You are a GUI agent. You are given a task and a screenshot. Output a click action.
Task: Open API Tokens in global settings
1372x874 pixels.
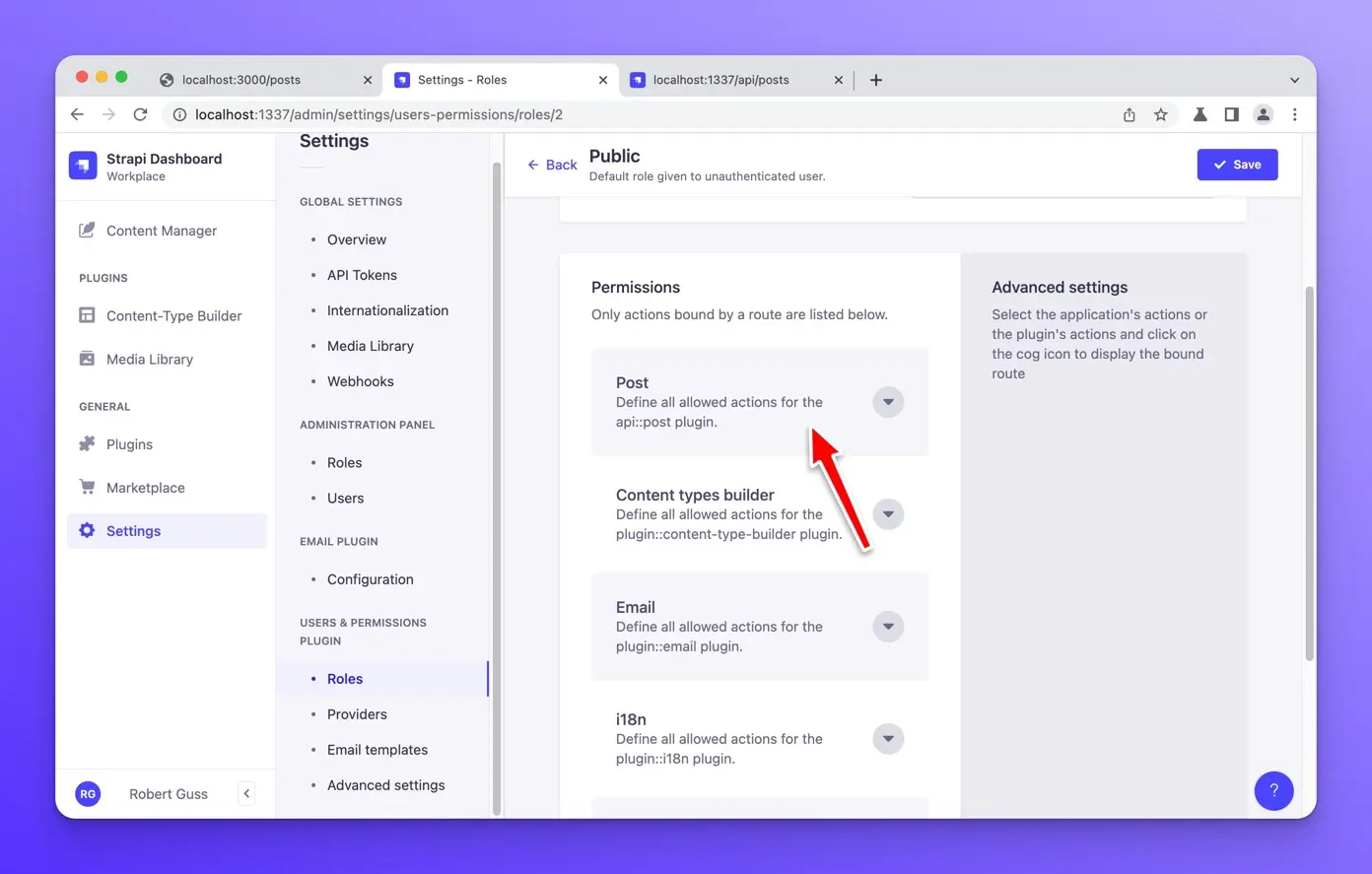(x=362, y=275)
